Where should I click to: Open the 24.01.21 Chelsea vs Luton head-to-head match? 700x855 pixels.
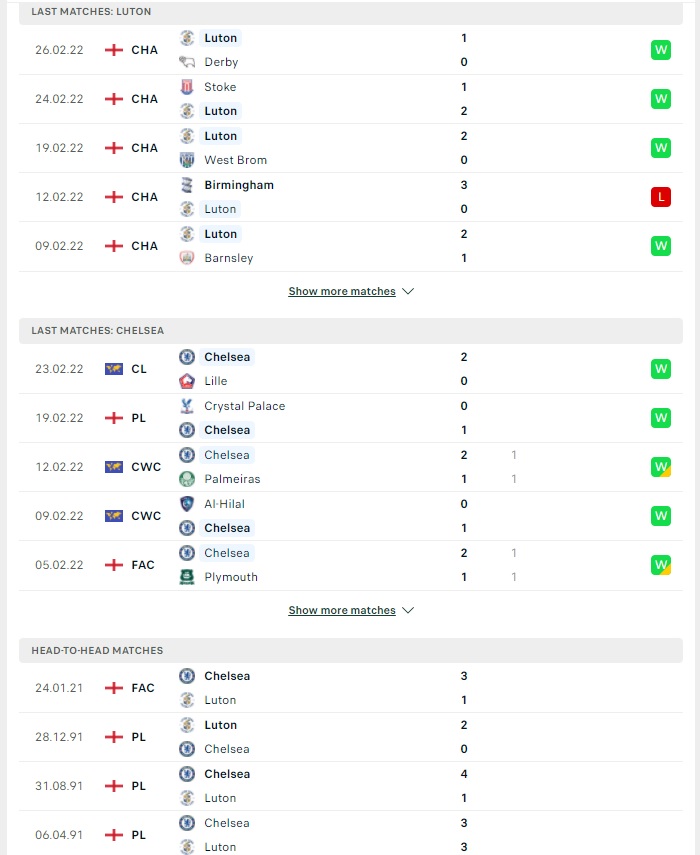(351, 688)
